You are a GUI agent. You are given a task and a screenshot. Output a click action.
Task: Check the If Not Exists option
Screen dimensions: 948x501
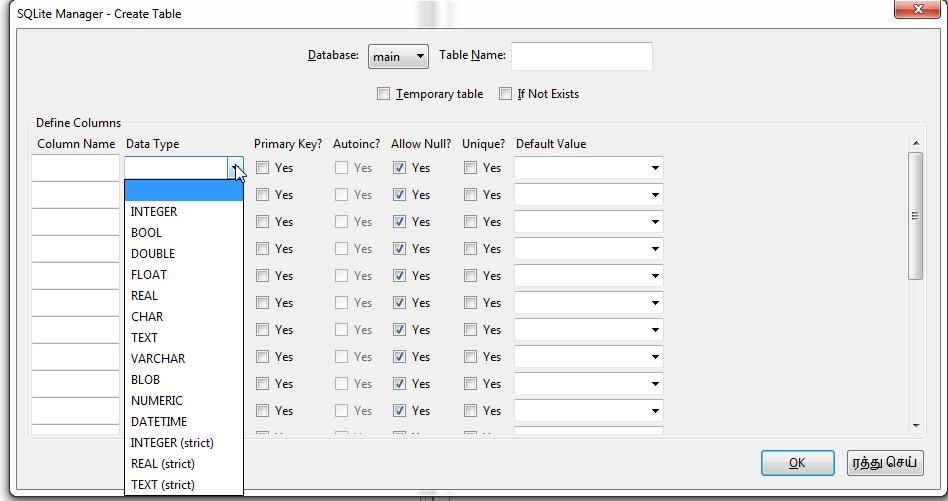click(x=505, y=94)
